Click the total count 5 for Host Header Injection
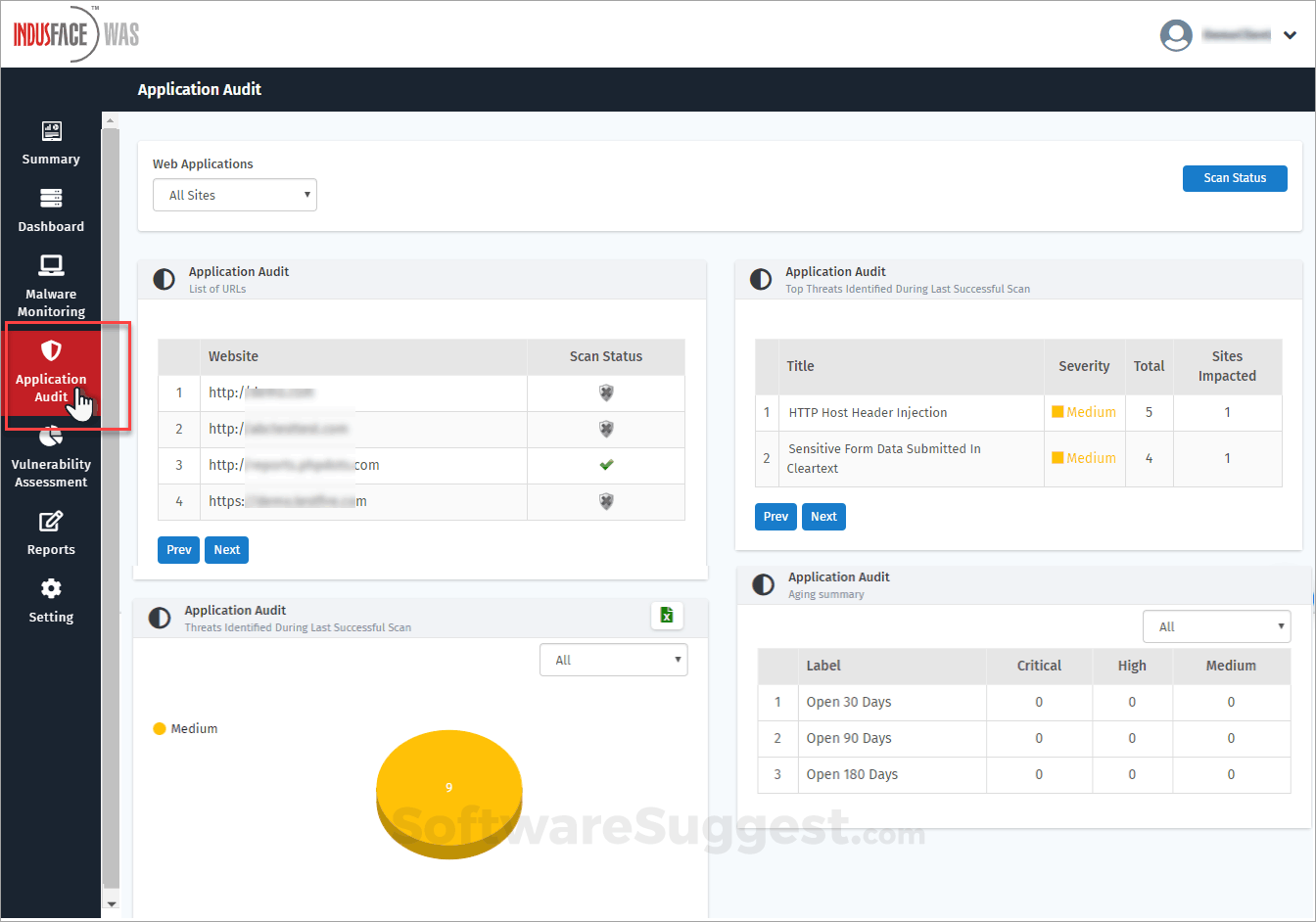Viewport: 1316px width, 922px height. coord(1149,412)
